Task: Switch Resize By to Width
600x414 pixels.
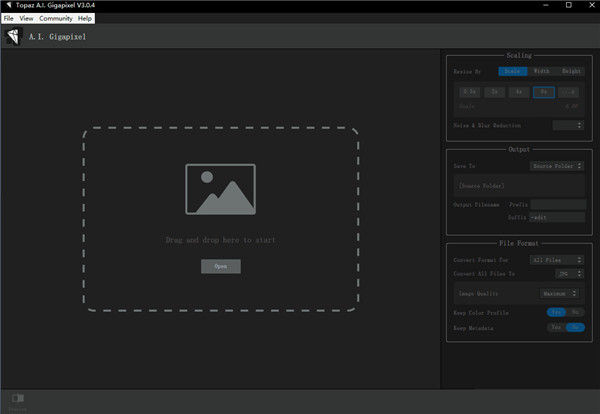Action: (541, 71)
